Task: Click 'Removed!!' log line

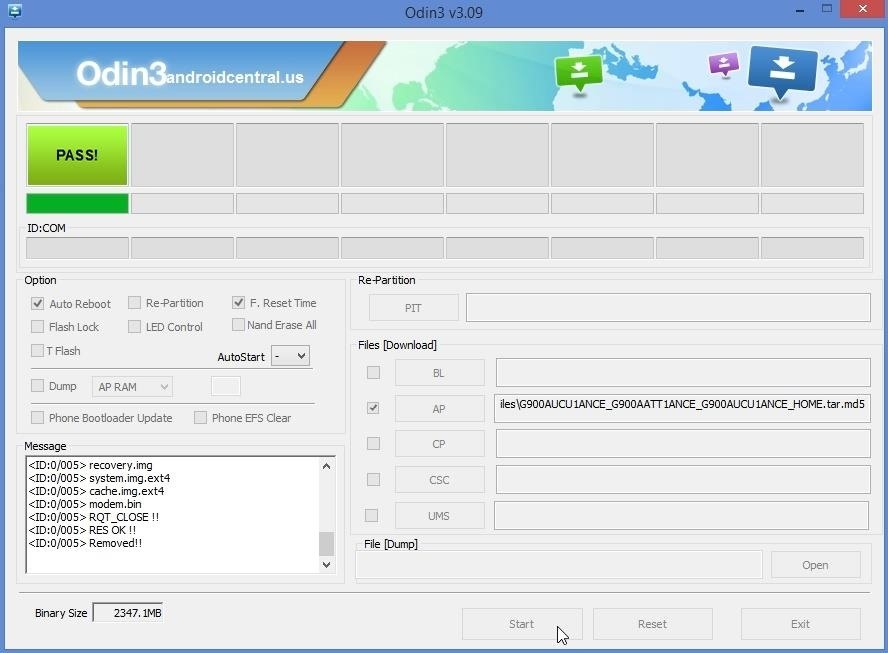Action: click(x=86, y=543)
